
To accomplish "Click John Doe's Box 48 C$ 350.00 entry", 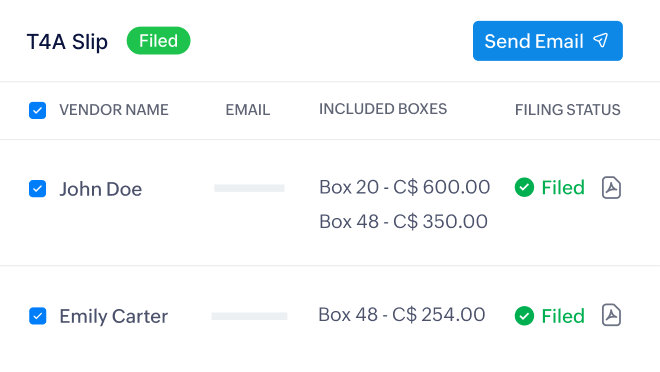I will pyautogui.click(x=403, y=221).
